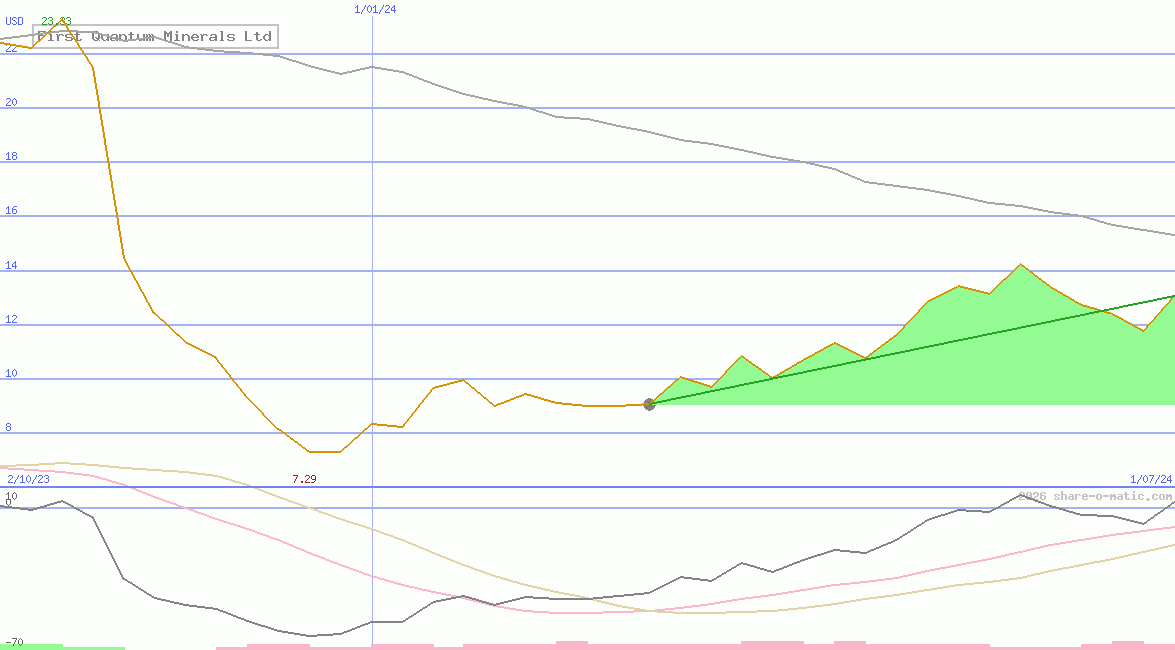This screenshot has height=650, width=1175.
Task: Click the 16 price axis label
Action: point(11,210)
